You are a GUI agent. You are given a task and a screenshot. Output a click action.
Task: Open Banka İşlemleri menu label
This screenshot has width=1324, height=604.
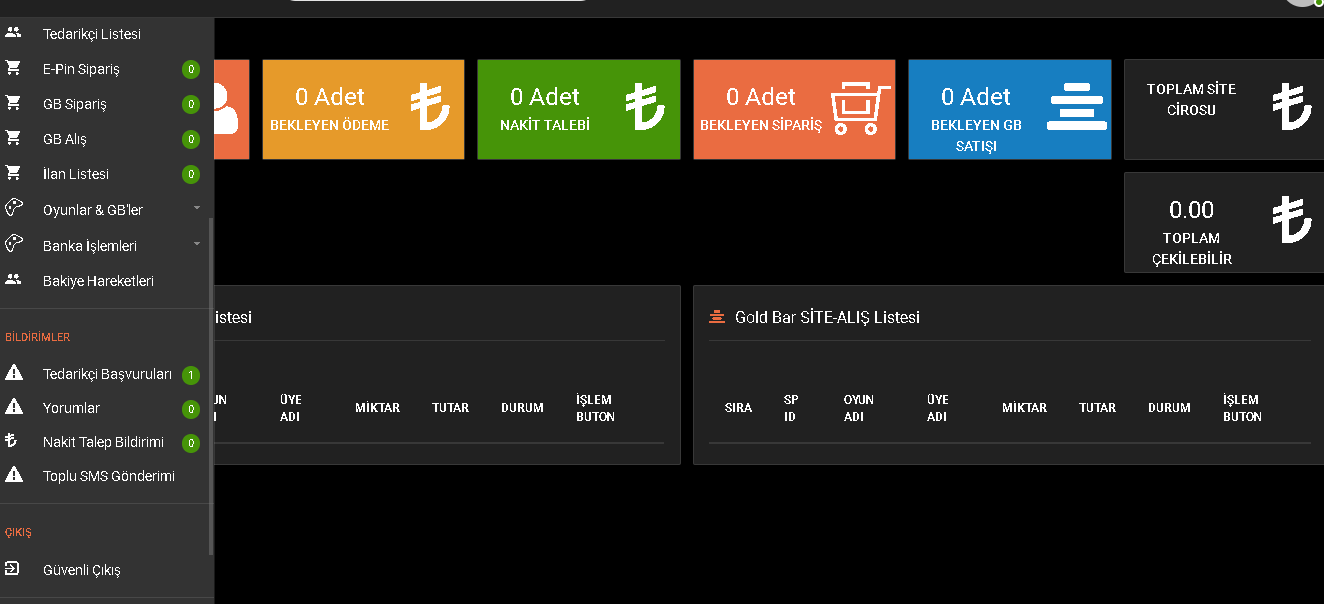click(90, 246)
